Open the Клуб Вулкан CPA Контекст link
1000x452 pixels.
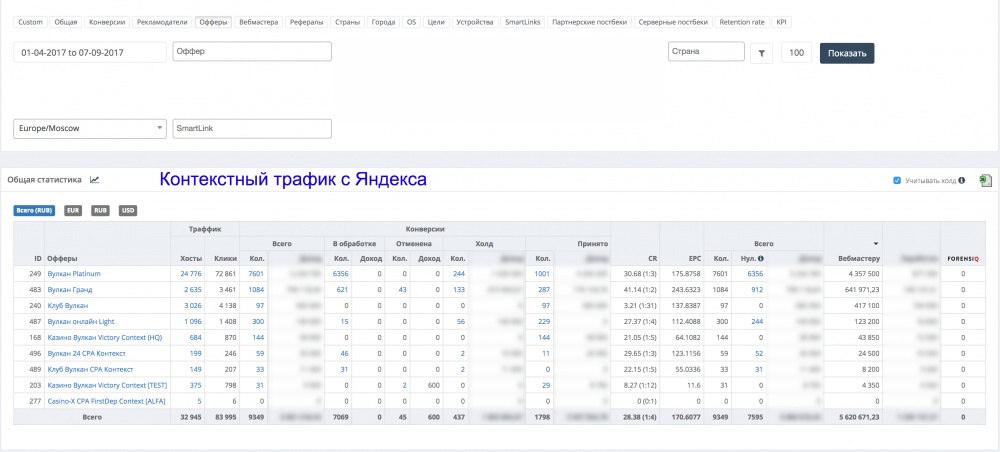tap(90, 369)
